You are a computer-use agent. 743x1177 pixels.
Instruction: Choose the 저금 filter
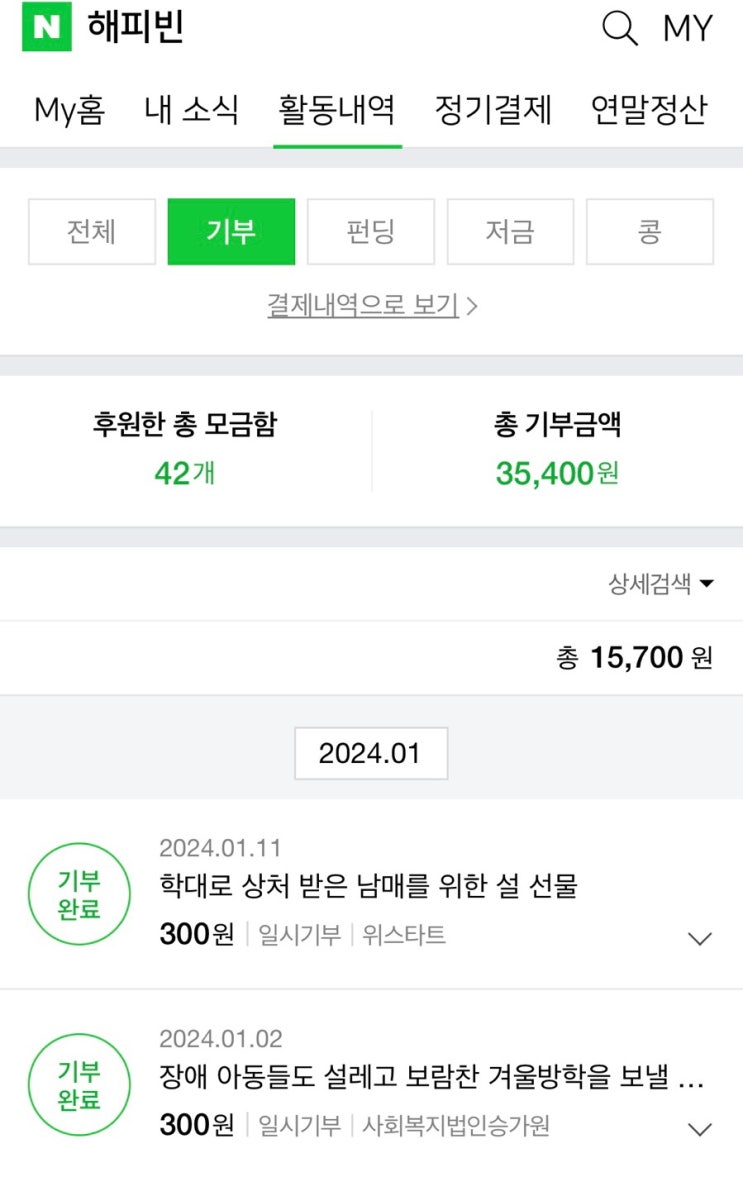pos(510,232)
